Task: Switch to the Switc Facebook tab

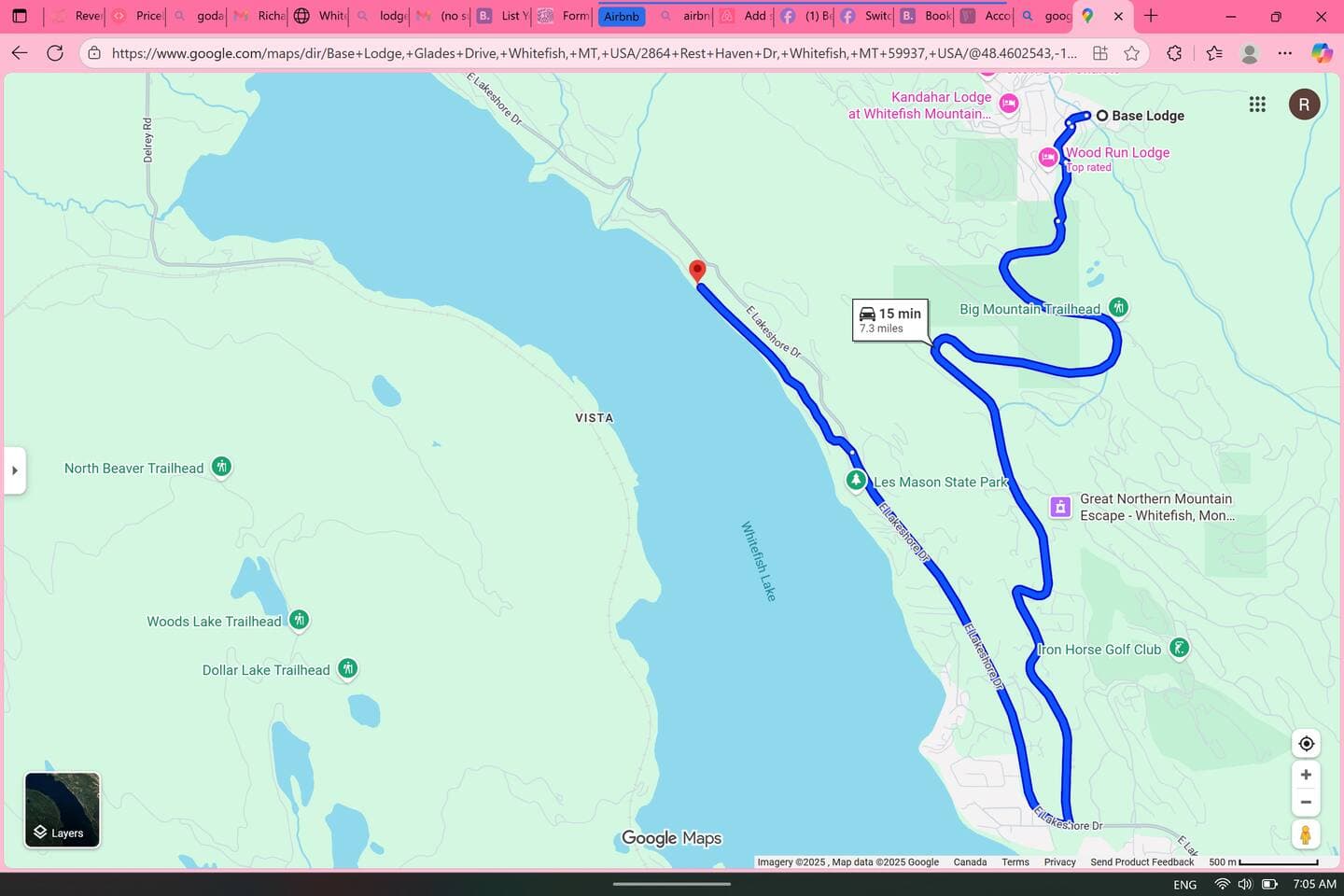Action: tap(865, 16)
